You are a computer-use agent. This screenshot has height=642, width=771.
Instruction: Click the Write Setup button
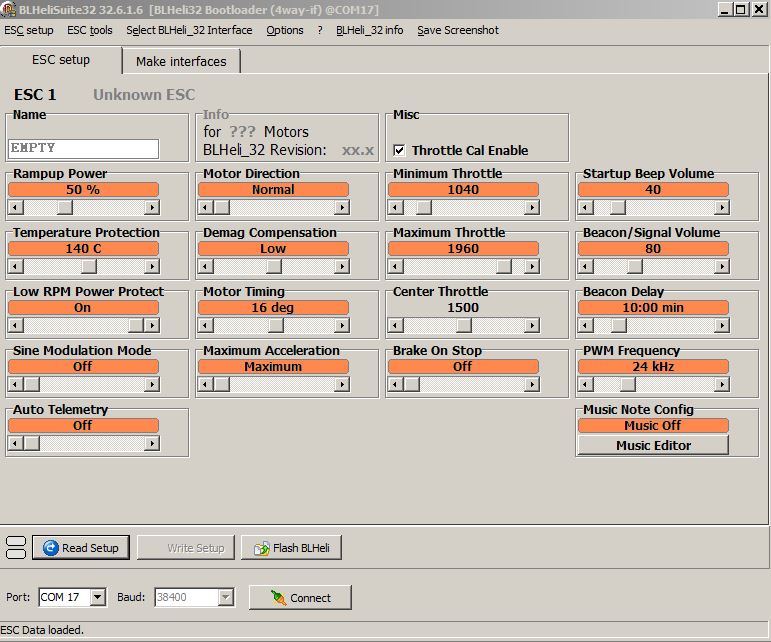pyautogui.click(x=186, y=548)
